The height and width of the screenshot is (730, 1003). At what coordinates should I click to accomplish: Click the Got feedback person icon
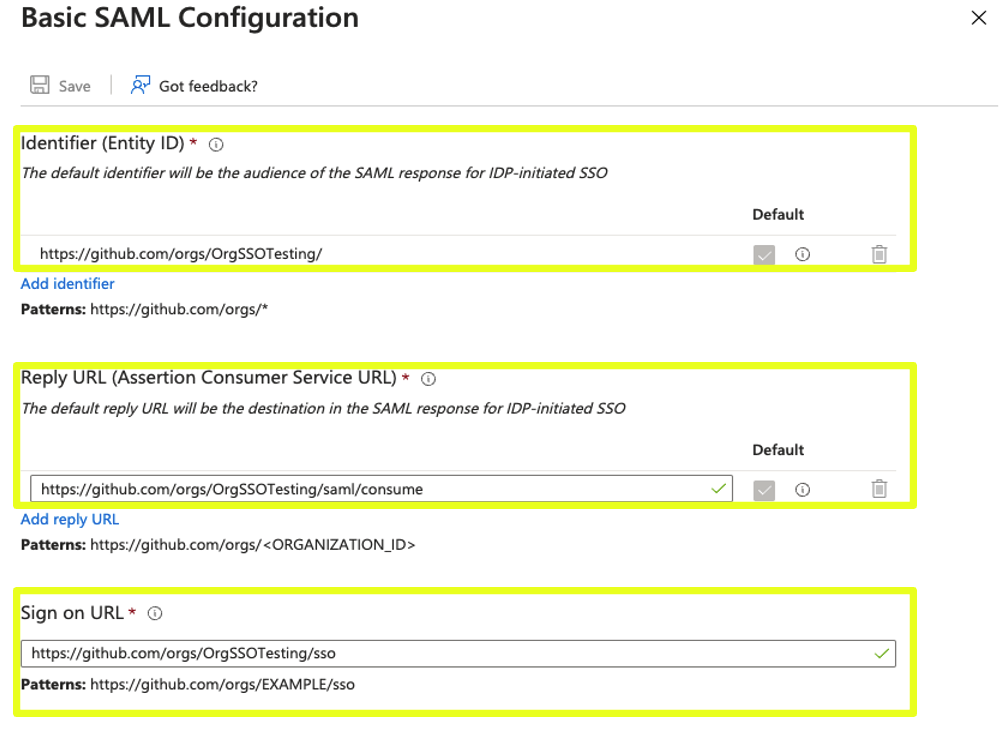click(140, 85)
